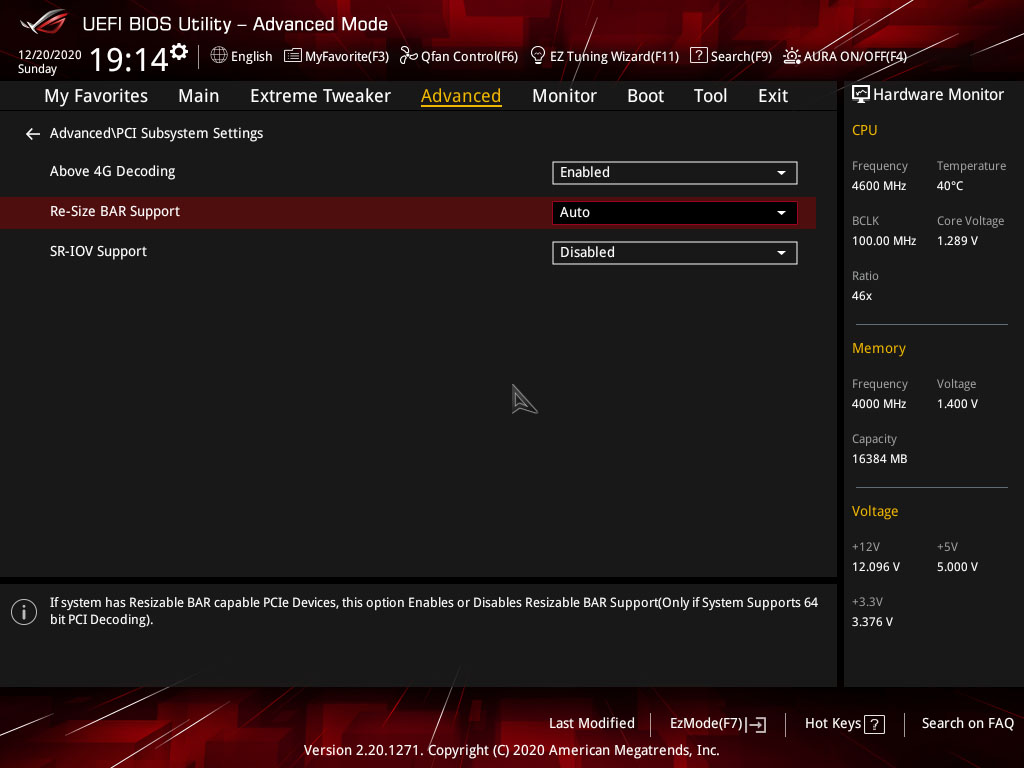Open the Extreme Tweaker tab
This screenshot has width=1024, height=768.
[320, 96]
